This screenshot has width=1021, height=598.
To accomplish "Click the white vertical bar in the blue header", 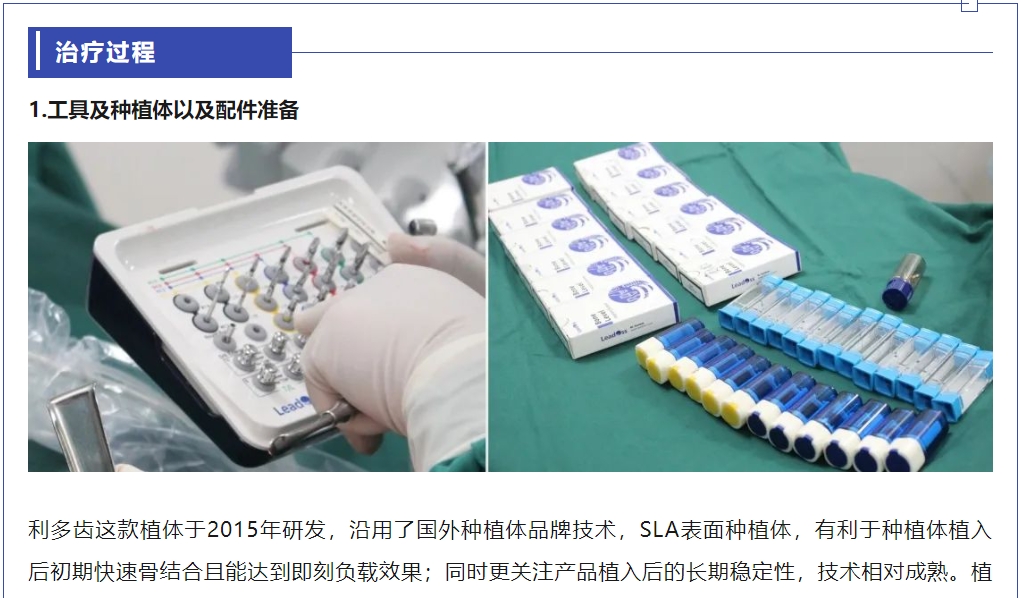I will [x=38, y=51].
